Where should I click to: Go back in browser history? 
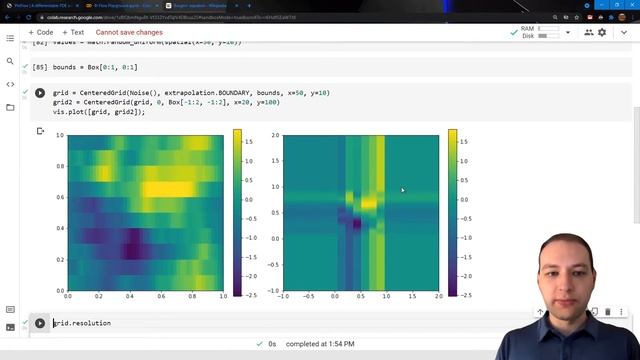coord(7,18)
